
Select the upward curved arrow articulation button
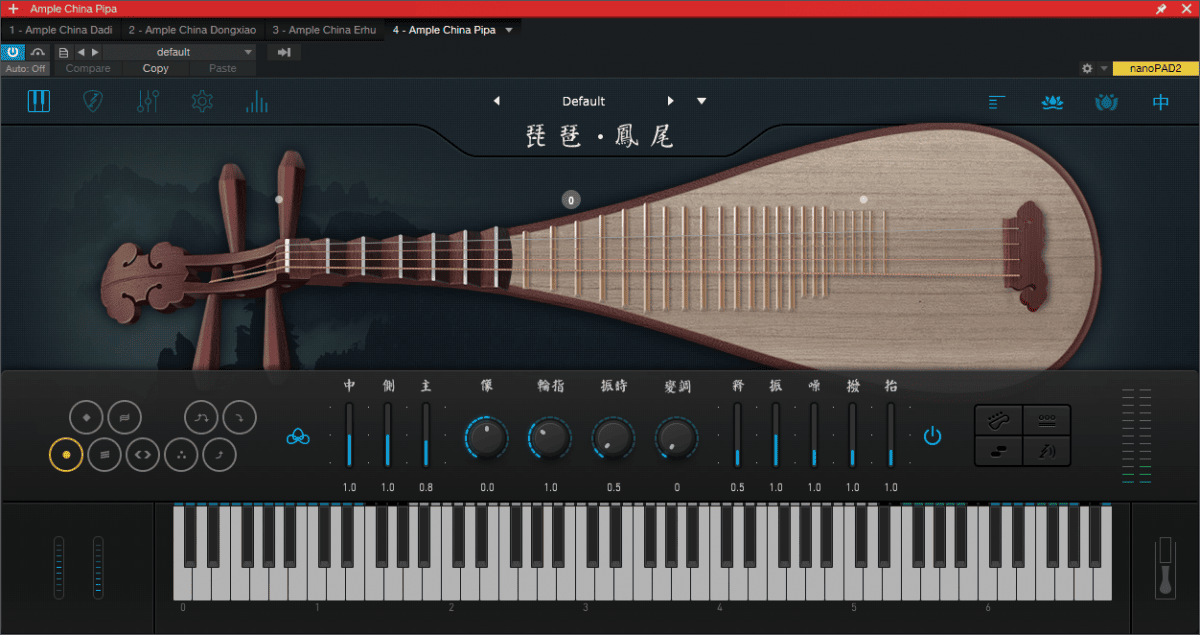tap(219, 454)
